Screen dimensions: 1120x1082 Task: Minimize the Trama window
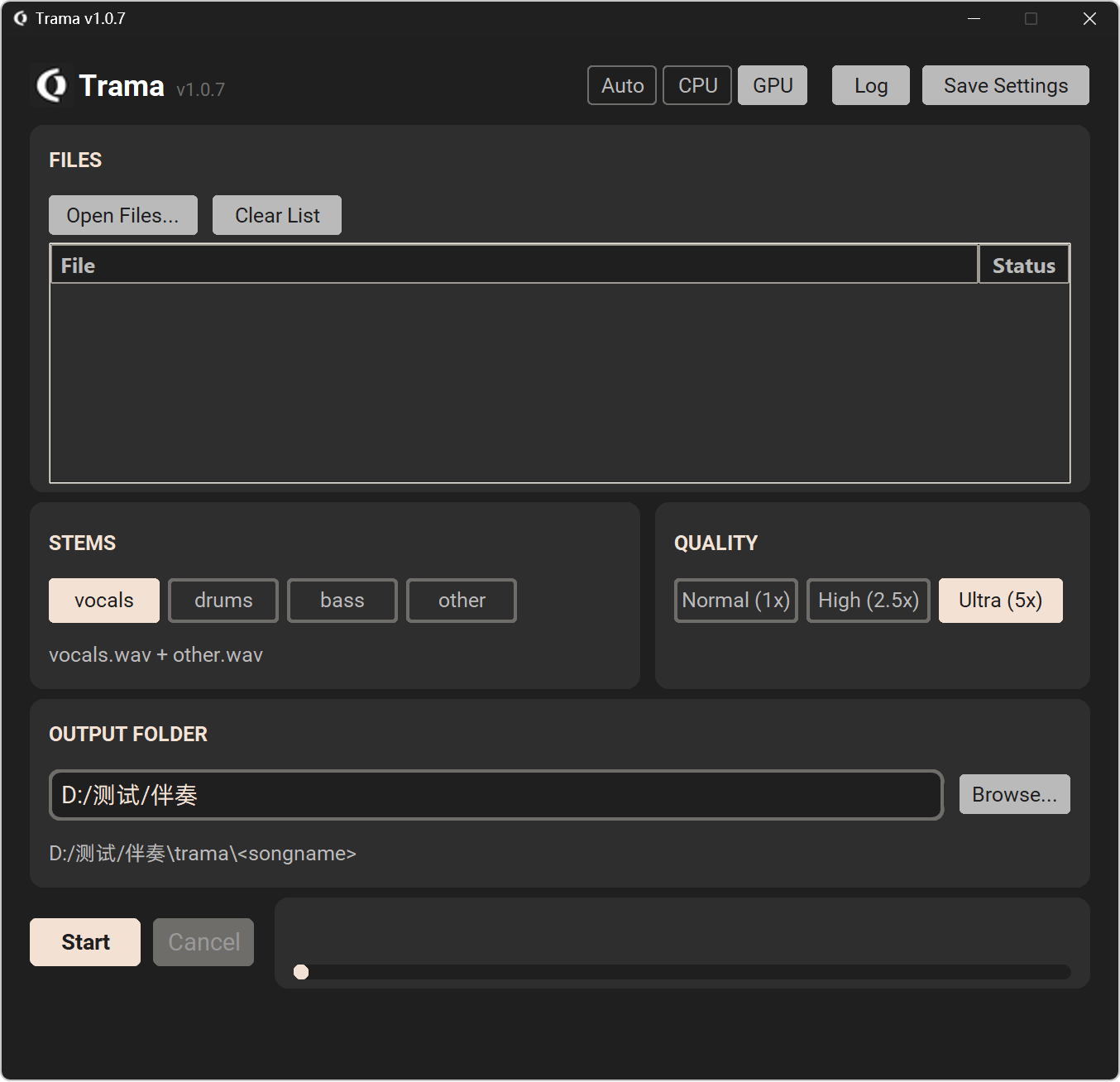point(974,18)
